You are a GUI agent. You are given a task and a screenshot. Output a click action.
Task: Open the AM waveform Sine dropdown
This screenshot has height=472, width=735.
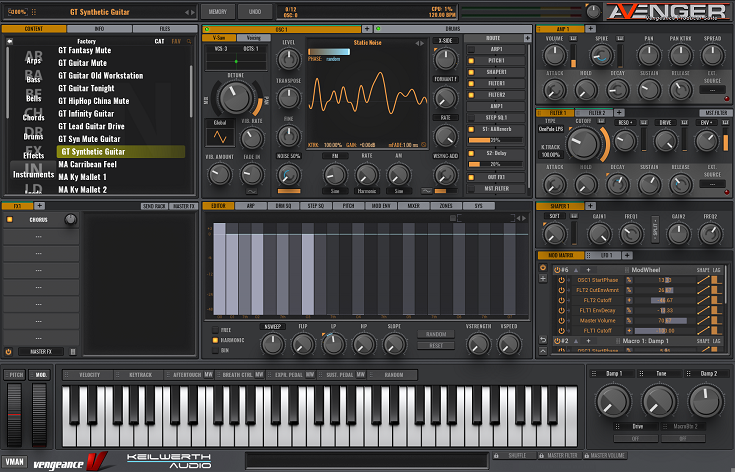pos(398,191)
